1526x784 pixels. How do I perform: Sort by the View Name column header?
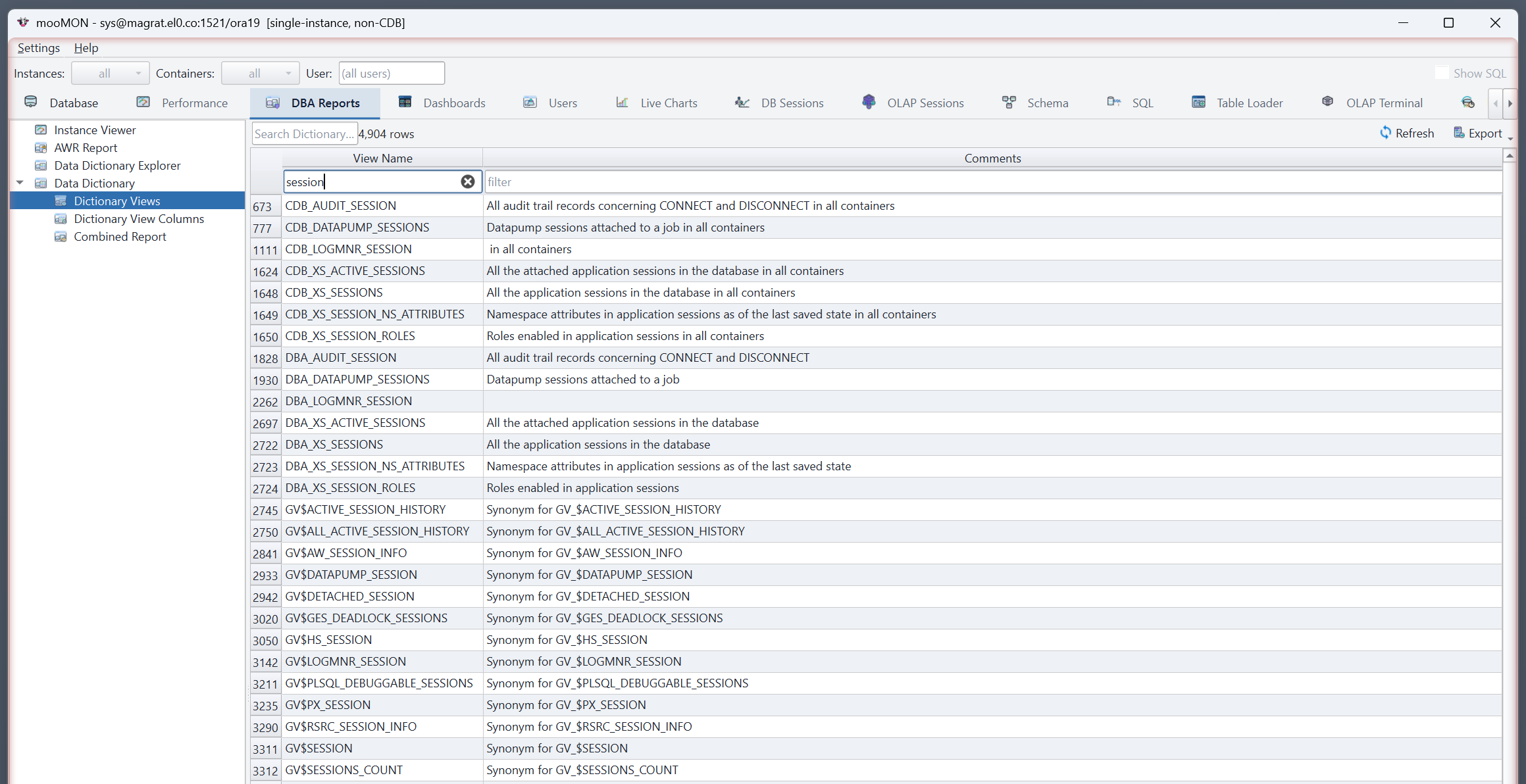tap(382, 158)
